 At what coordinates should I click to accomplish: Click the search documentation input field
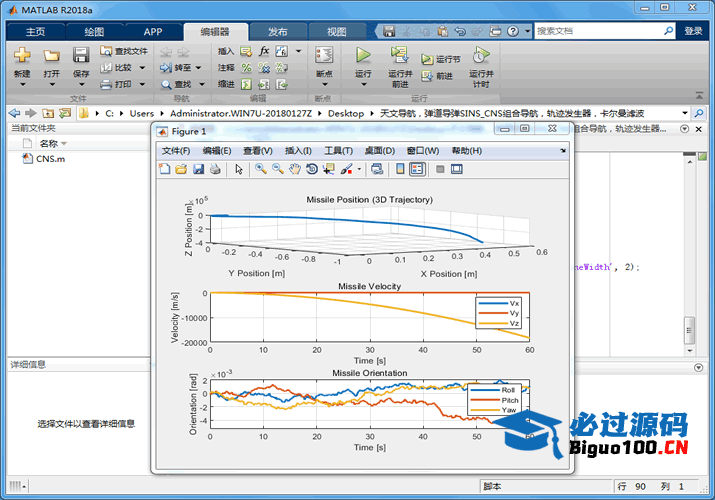coord(599,31)
